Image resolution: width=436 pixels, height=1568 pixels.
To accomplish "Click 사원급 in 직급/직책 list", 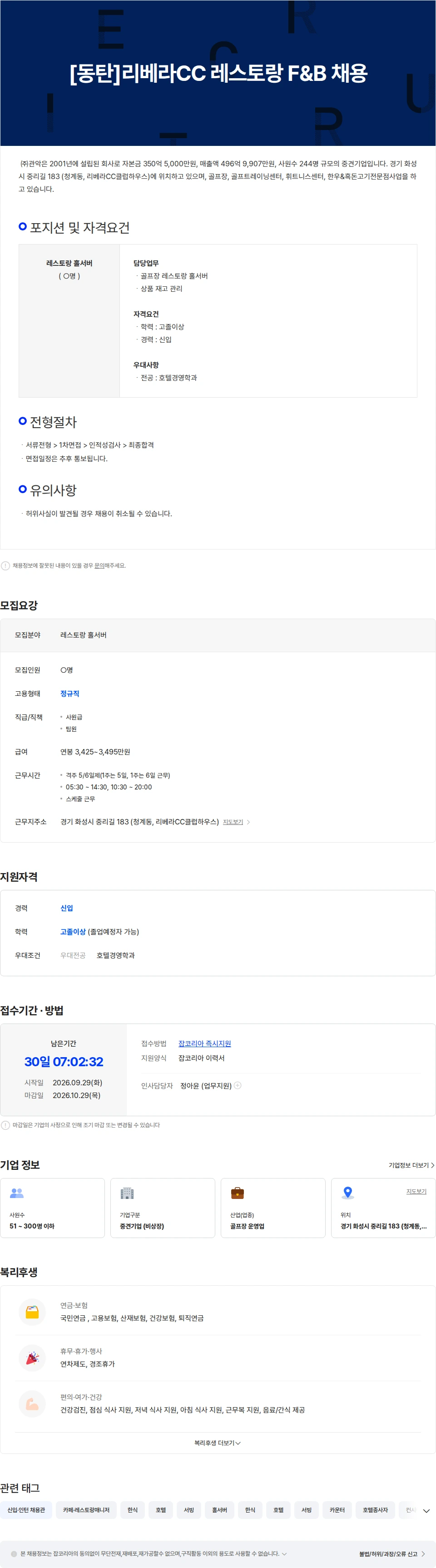I will [74, 718].
